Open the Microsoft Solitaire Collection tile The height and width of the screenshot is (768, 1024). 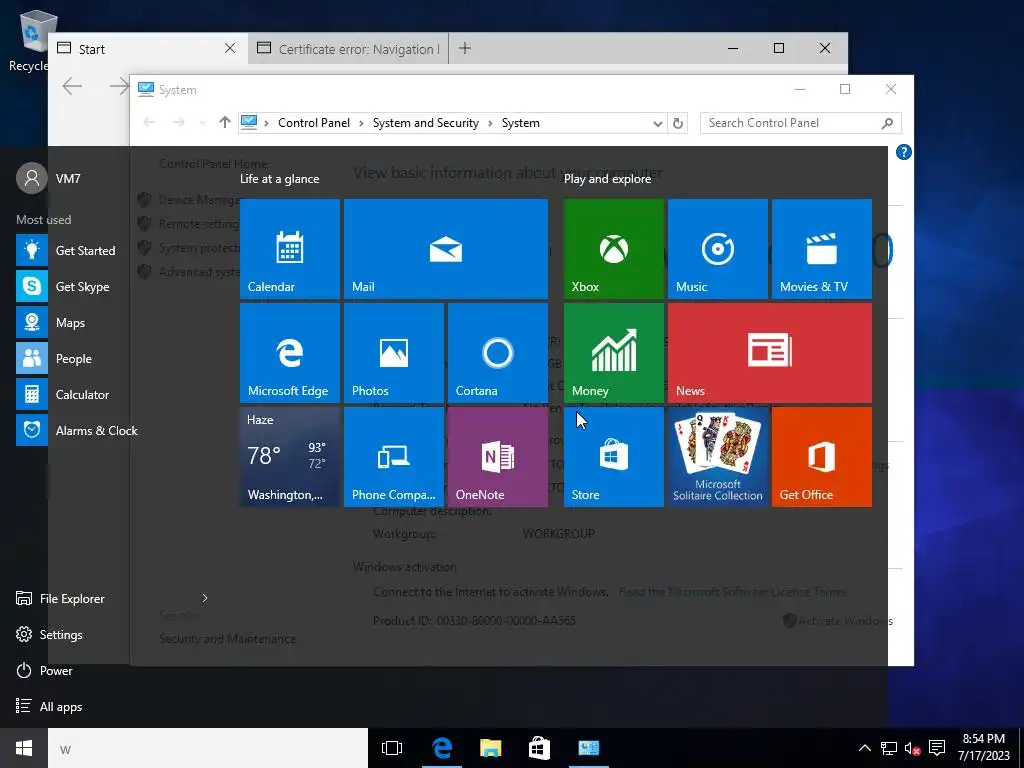[x=718, y=456]
